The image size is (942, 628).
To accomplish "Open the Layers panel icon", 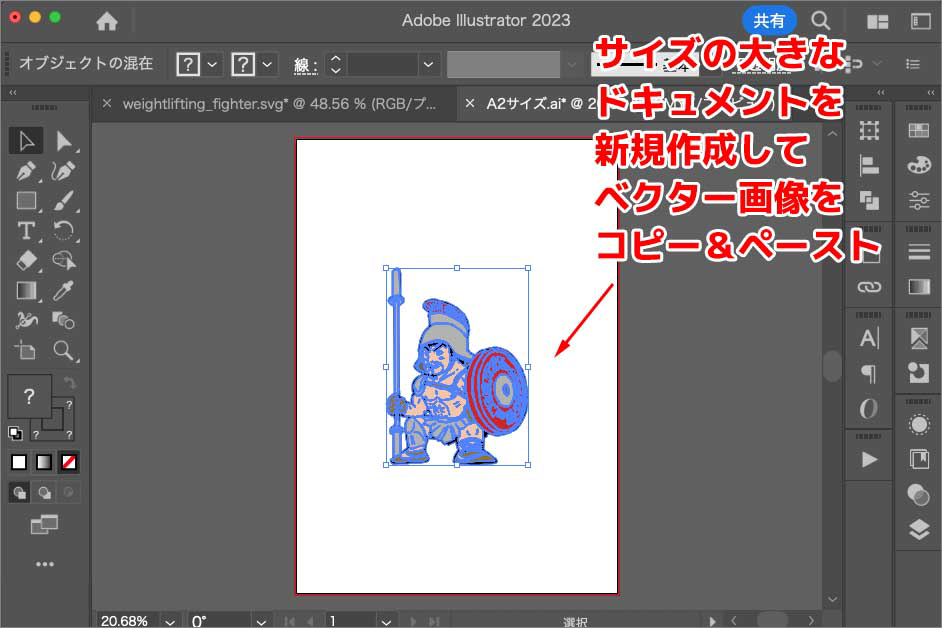I will [918, 531].
